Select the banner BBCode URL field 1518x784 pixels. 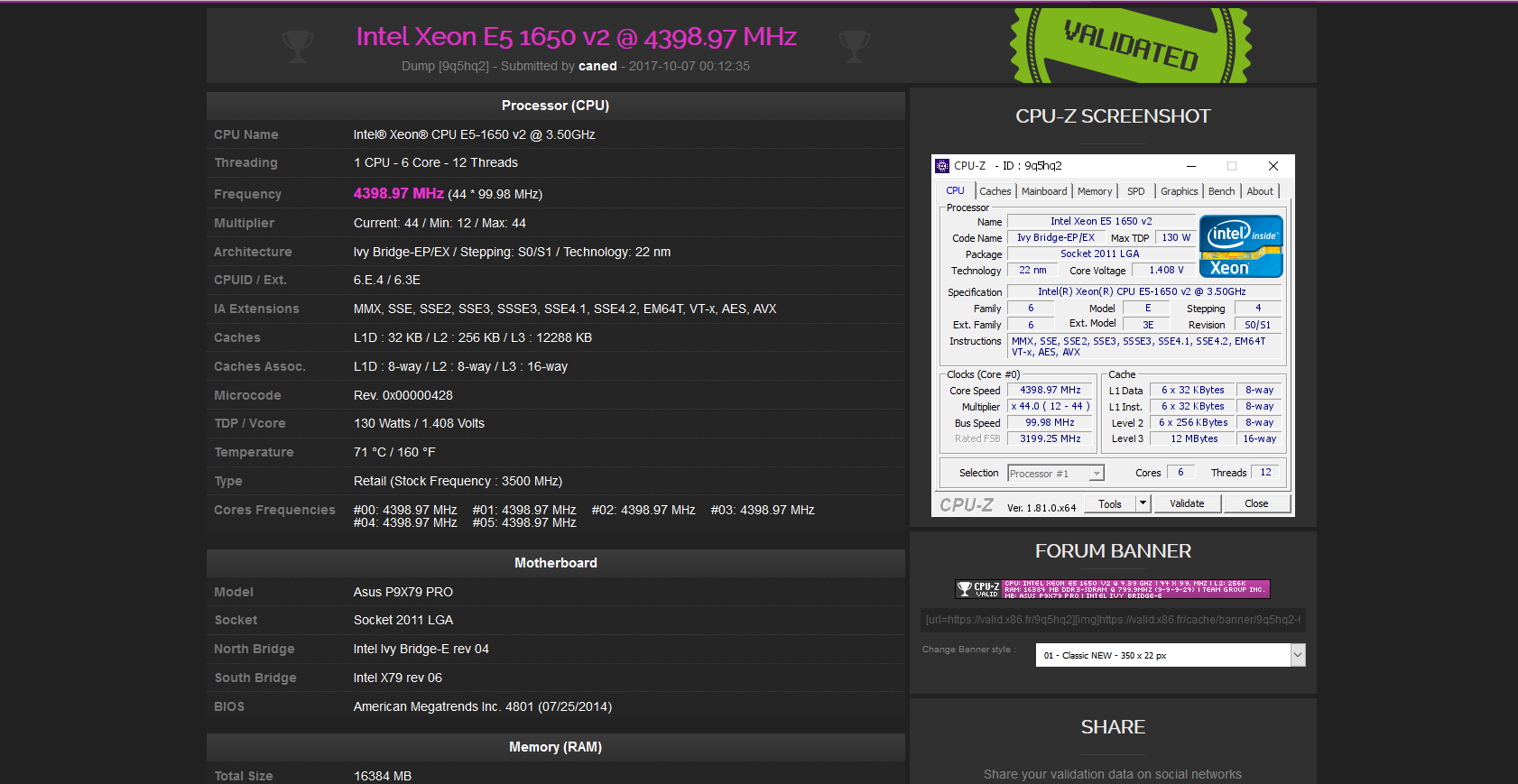coord(1113,620)
